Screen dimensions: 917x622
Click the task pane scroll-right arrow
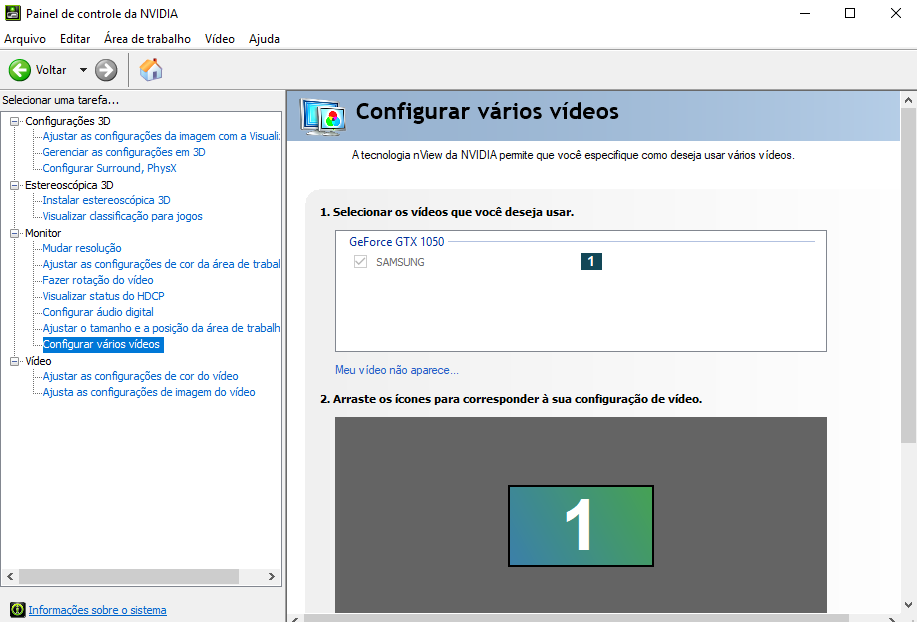point(271,576)
